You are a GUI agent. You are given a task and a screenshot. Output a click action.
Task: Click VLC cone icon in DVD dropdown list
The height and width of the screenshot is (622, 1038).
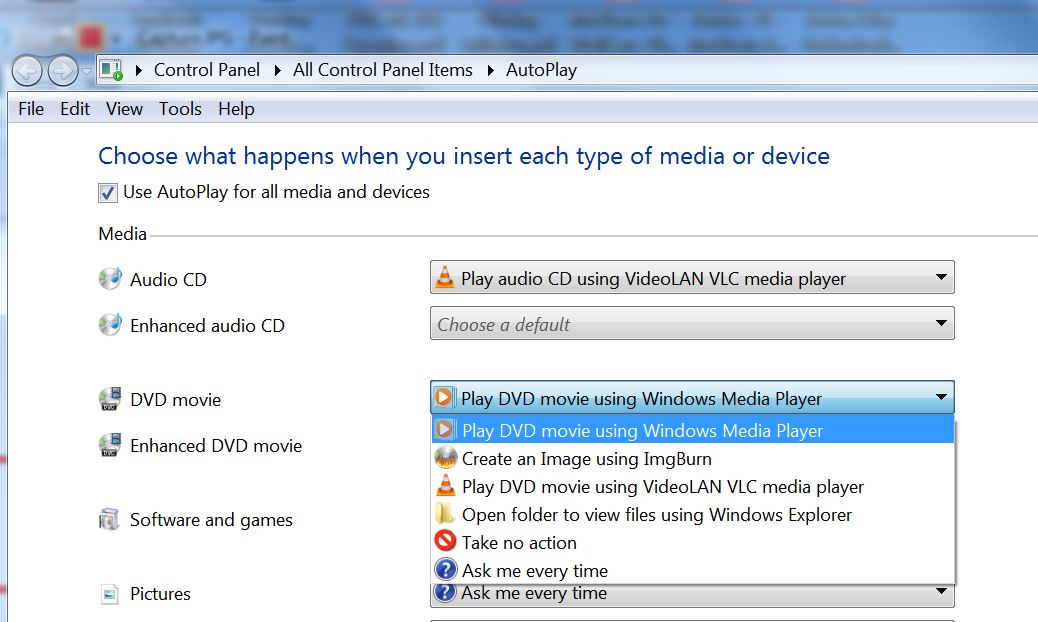point(446,485)
